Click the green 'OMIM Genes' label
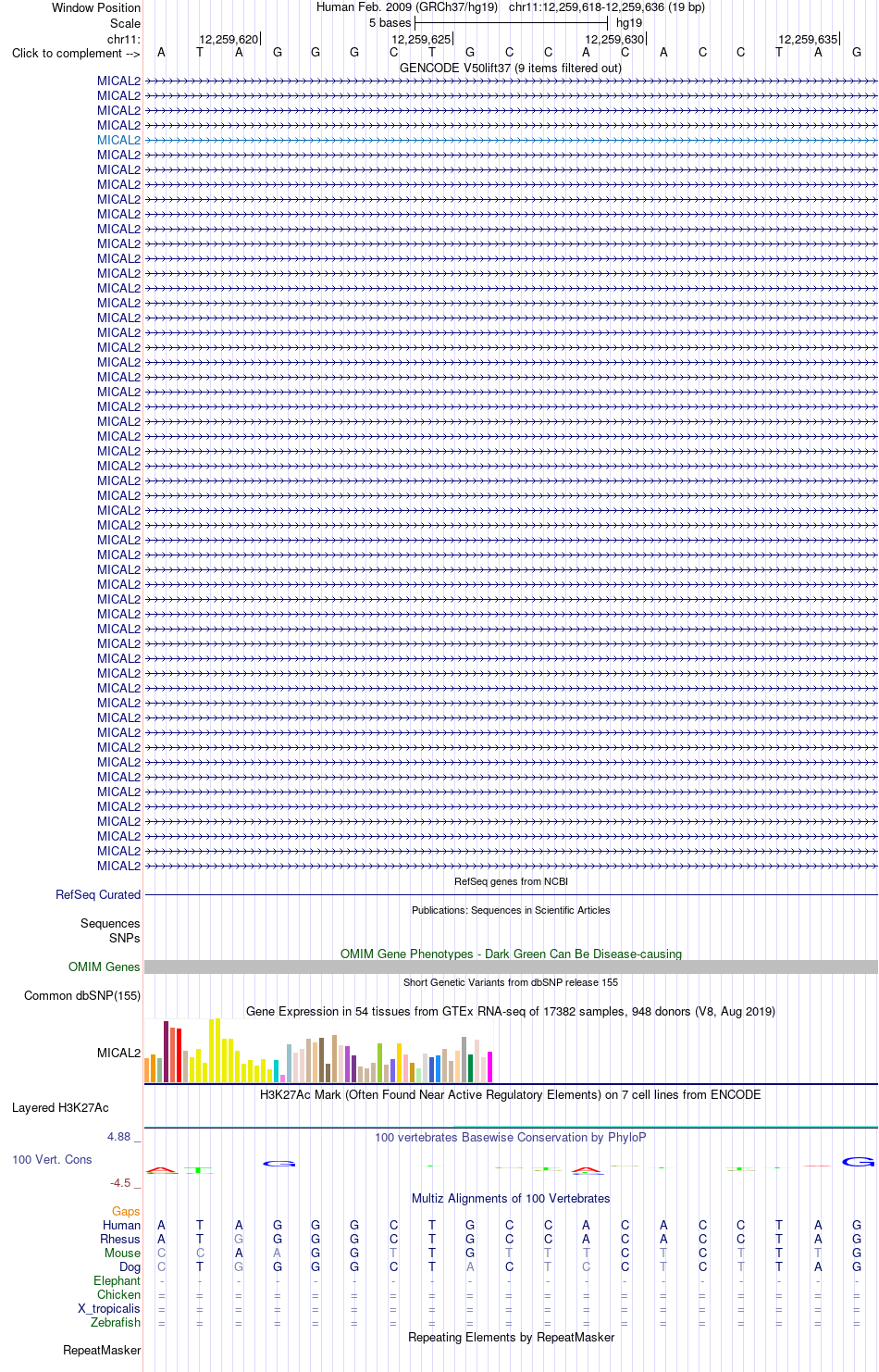This screenshot has height=1372, width=879. (105, 967)
